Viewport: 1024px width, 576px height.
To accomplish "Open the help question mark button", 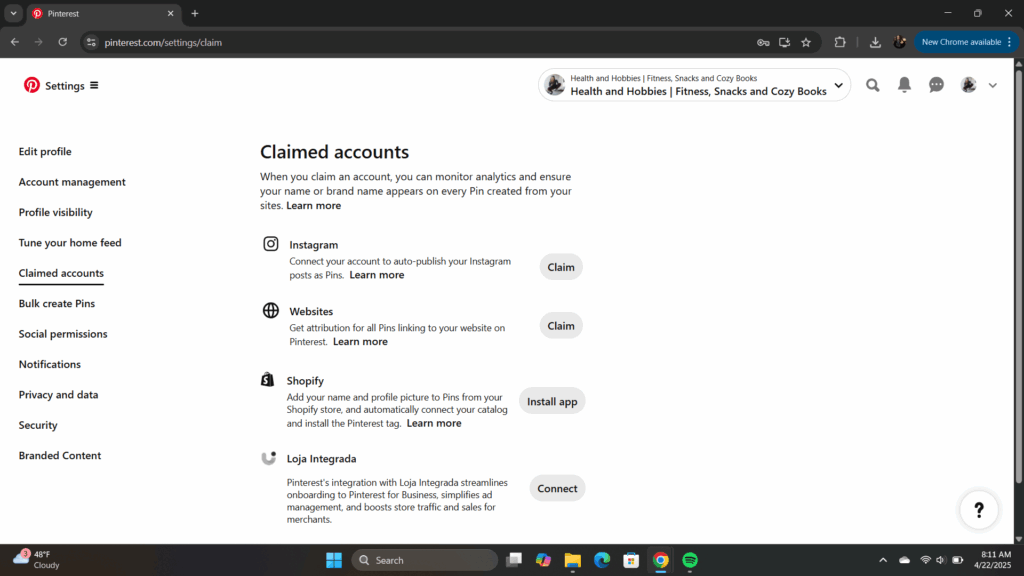I will pyautogui.click(x=979, y=509).
